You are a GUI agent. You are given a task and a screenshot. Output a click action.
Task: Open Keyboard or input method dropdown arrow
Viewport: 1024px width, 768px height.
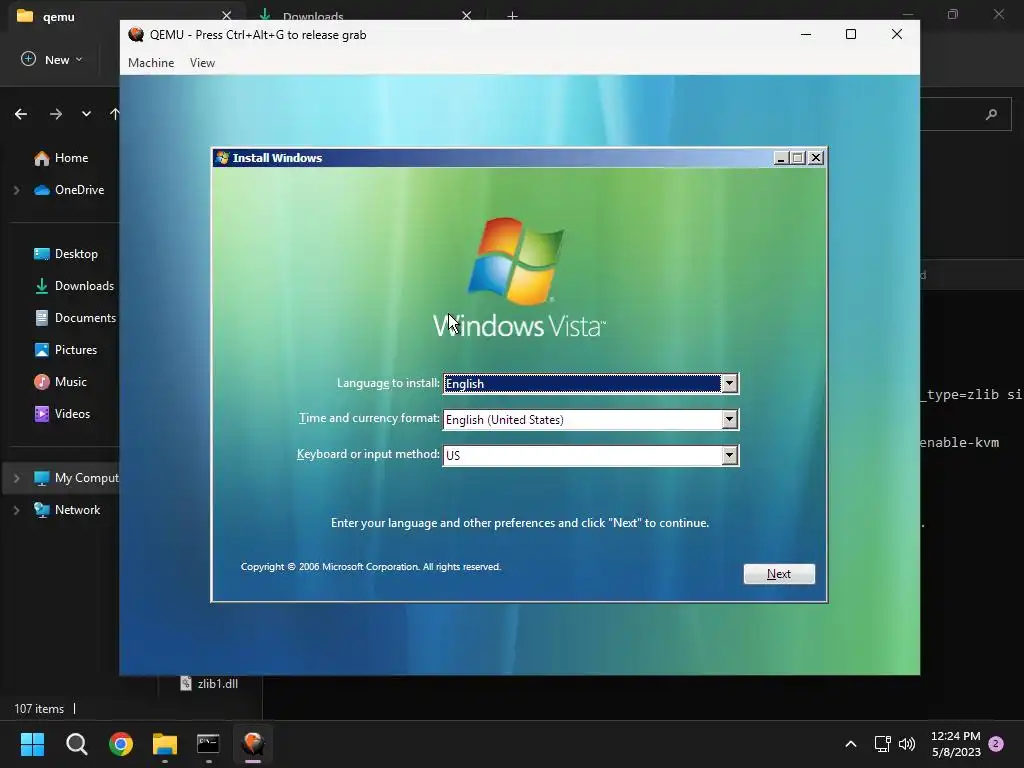pyautogui.click(x=729, y=455)
